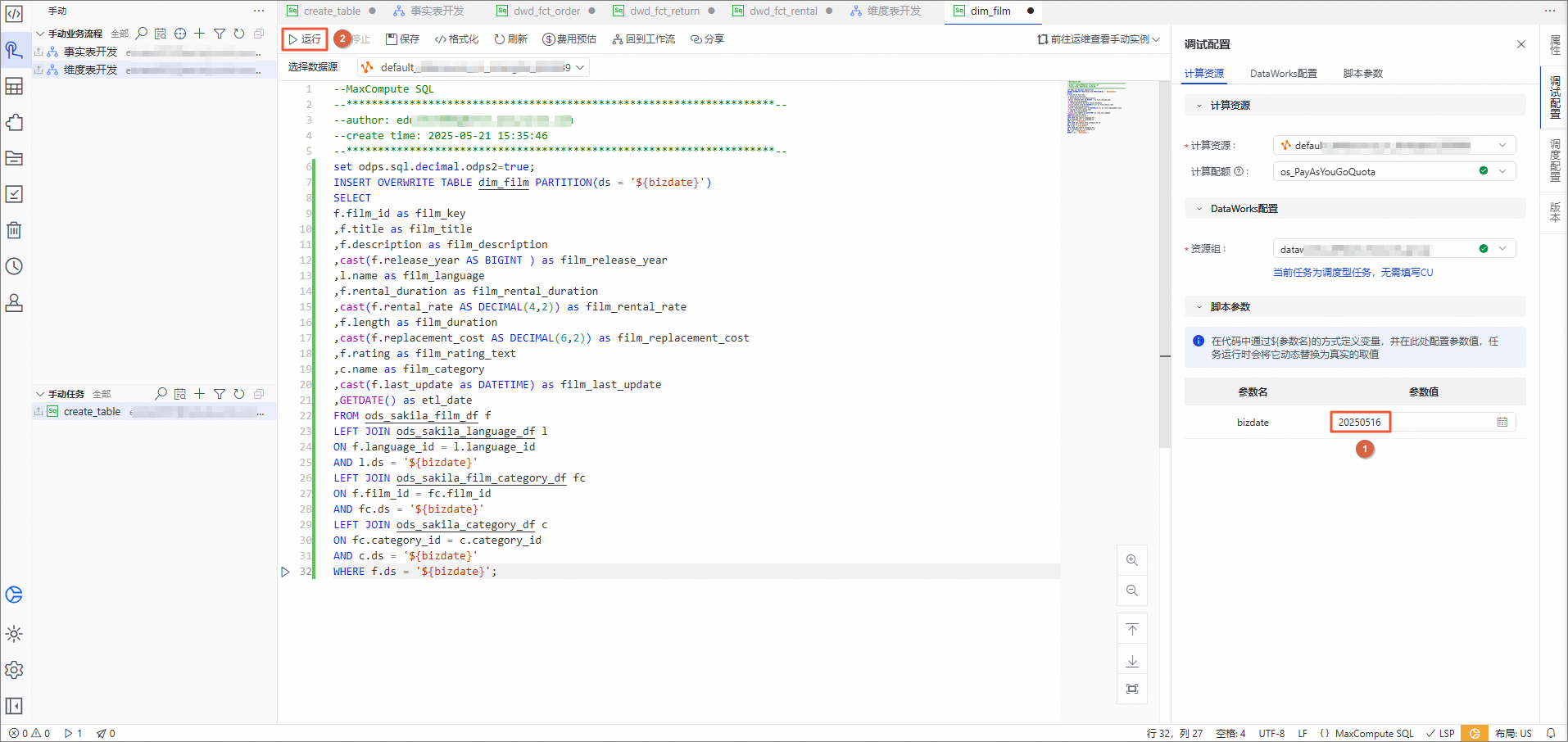Open cost estimate 费用预估

(569, 39)
